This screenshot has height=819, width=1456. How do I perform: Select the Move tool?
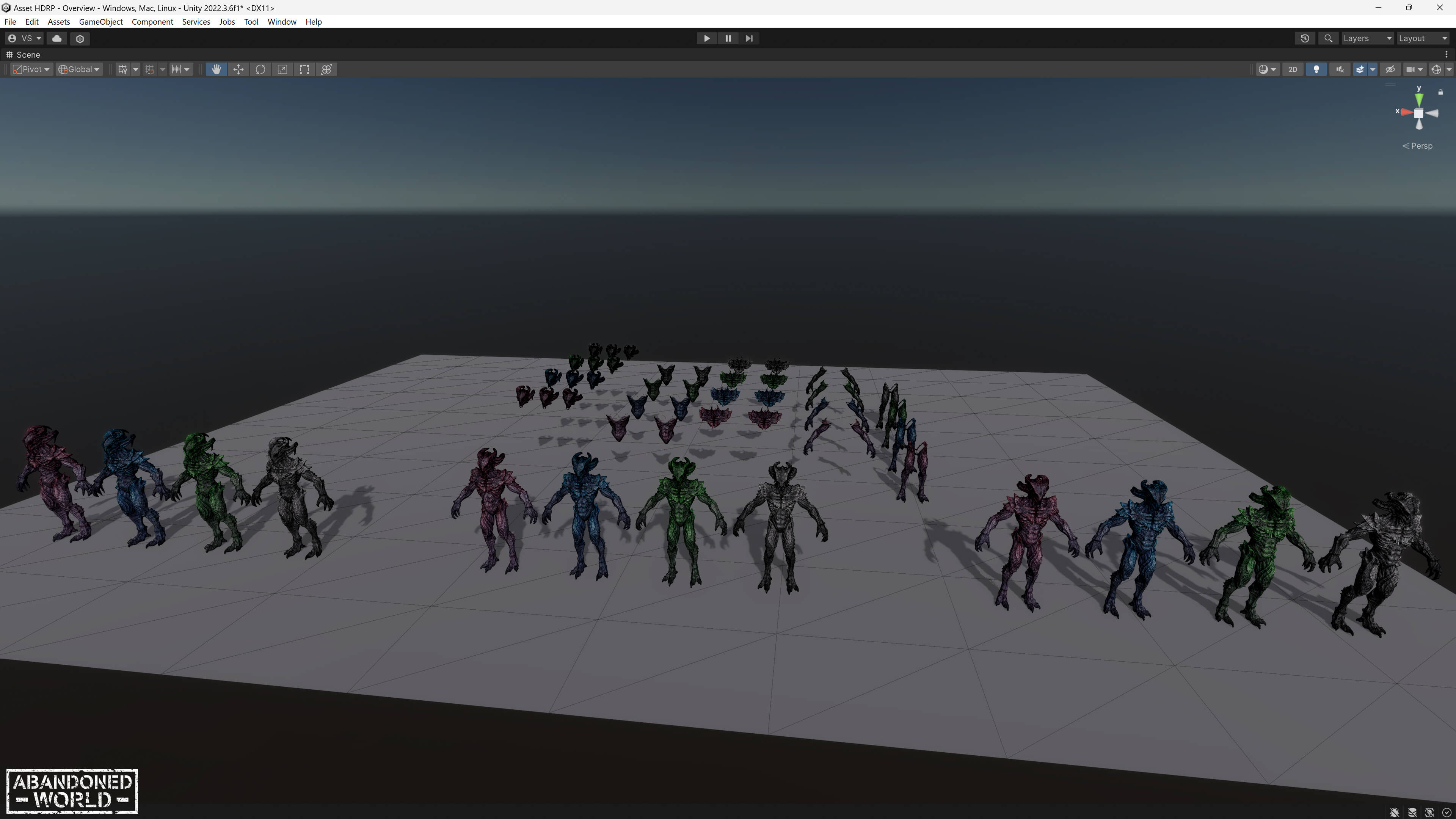(x=238, y=69)
